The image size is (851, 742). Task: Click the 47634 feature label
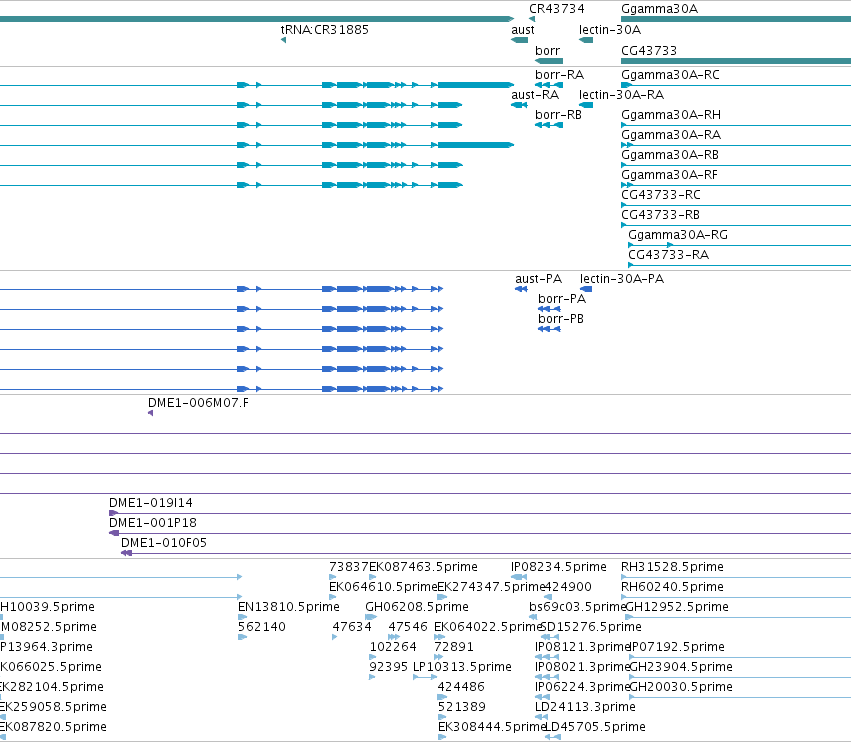pos(352,627)
